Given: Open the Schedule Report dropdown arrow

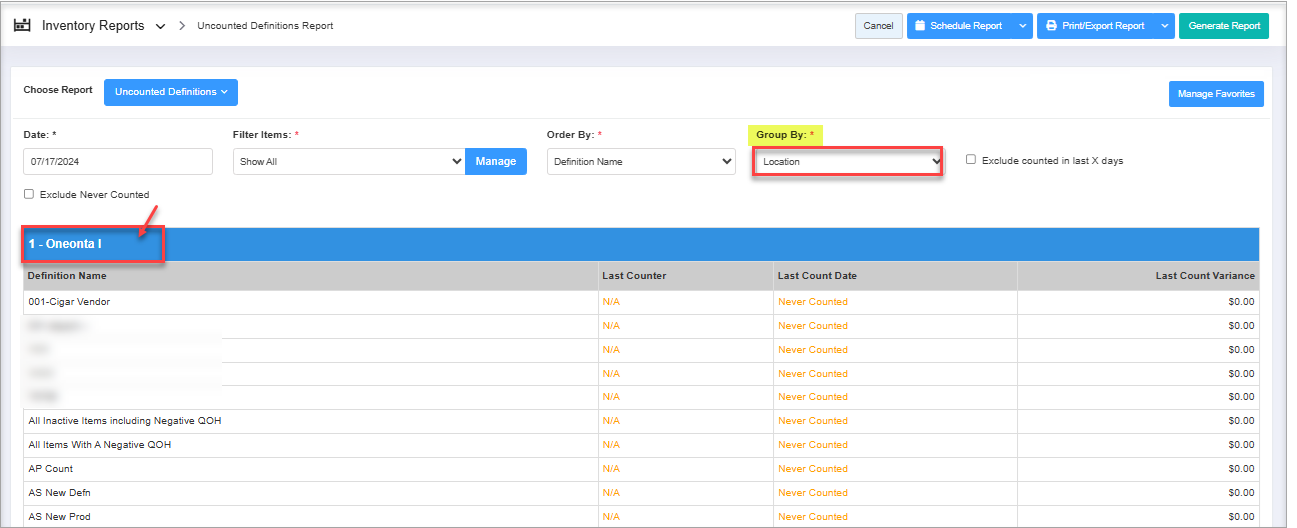Looking at the screenshot, I should 1022,26.
